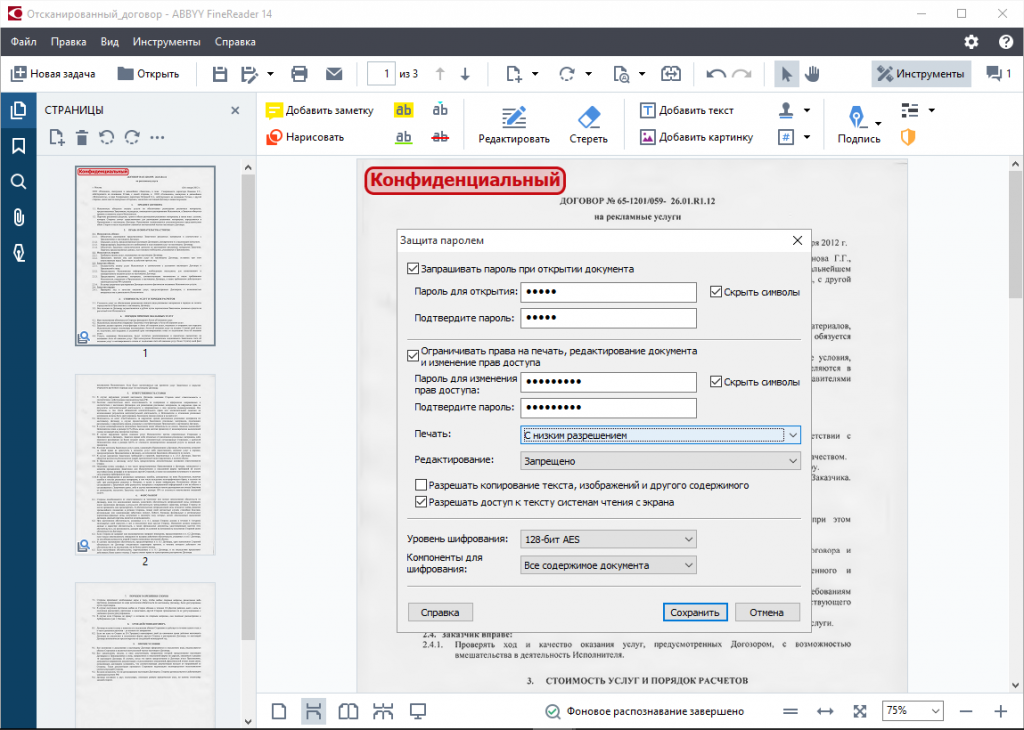Click the Erase (Стереть) tool
Image resolution: width=1024 pixels, height=730 pixels.
[588, 125]
